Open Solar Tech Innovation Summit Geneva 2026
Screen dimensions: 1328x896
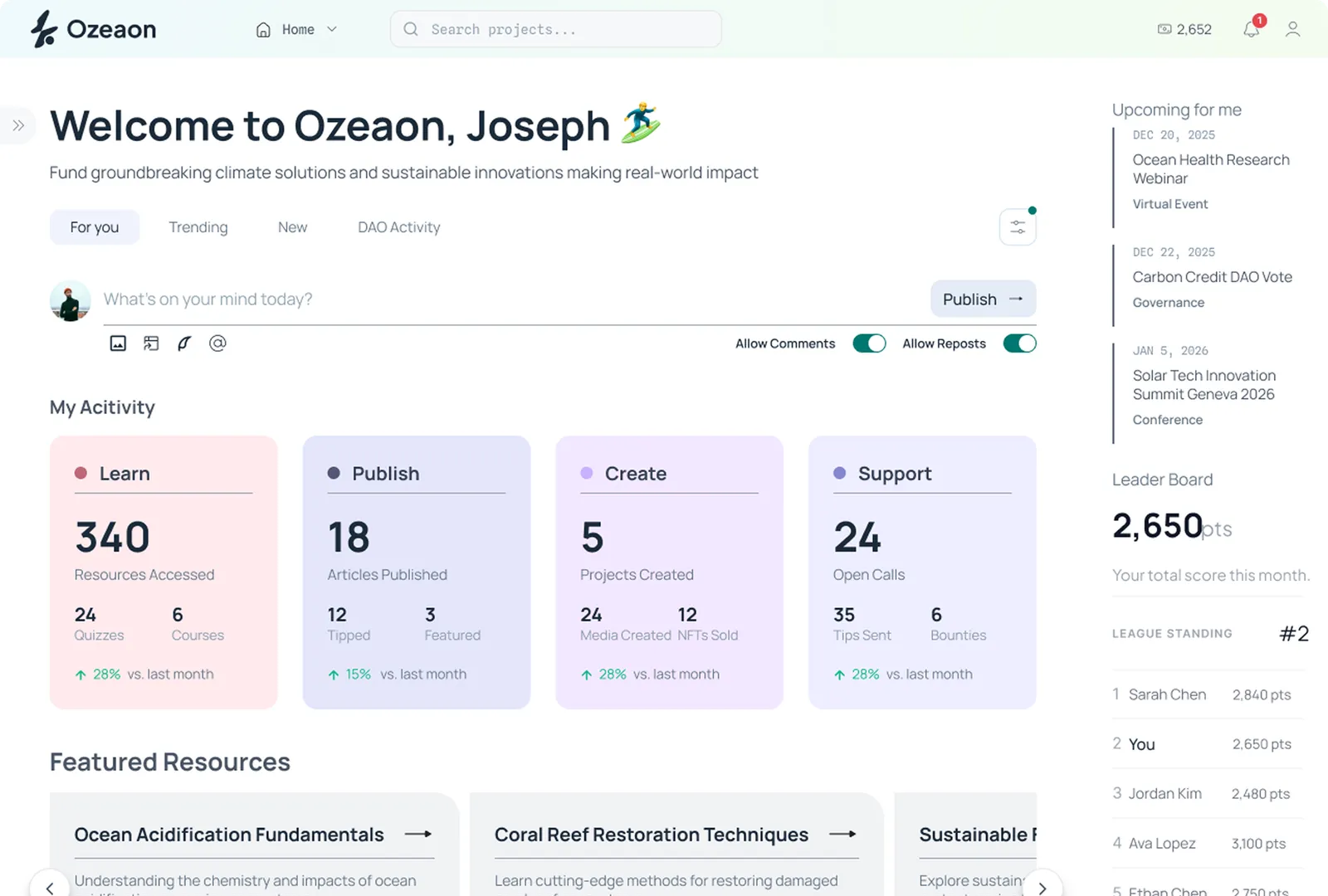pos(1204,385)
